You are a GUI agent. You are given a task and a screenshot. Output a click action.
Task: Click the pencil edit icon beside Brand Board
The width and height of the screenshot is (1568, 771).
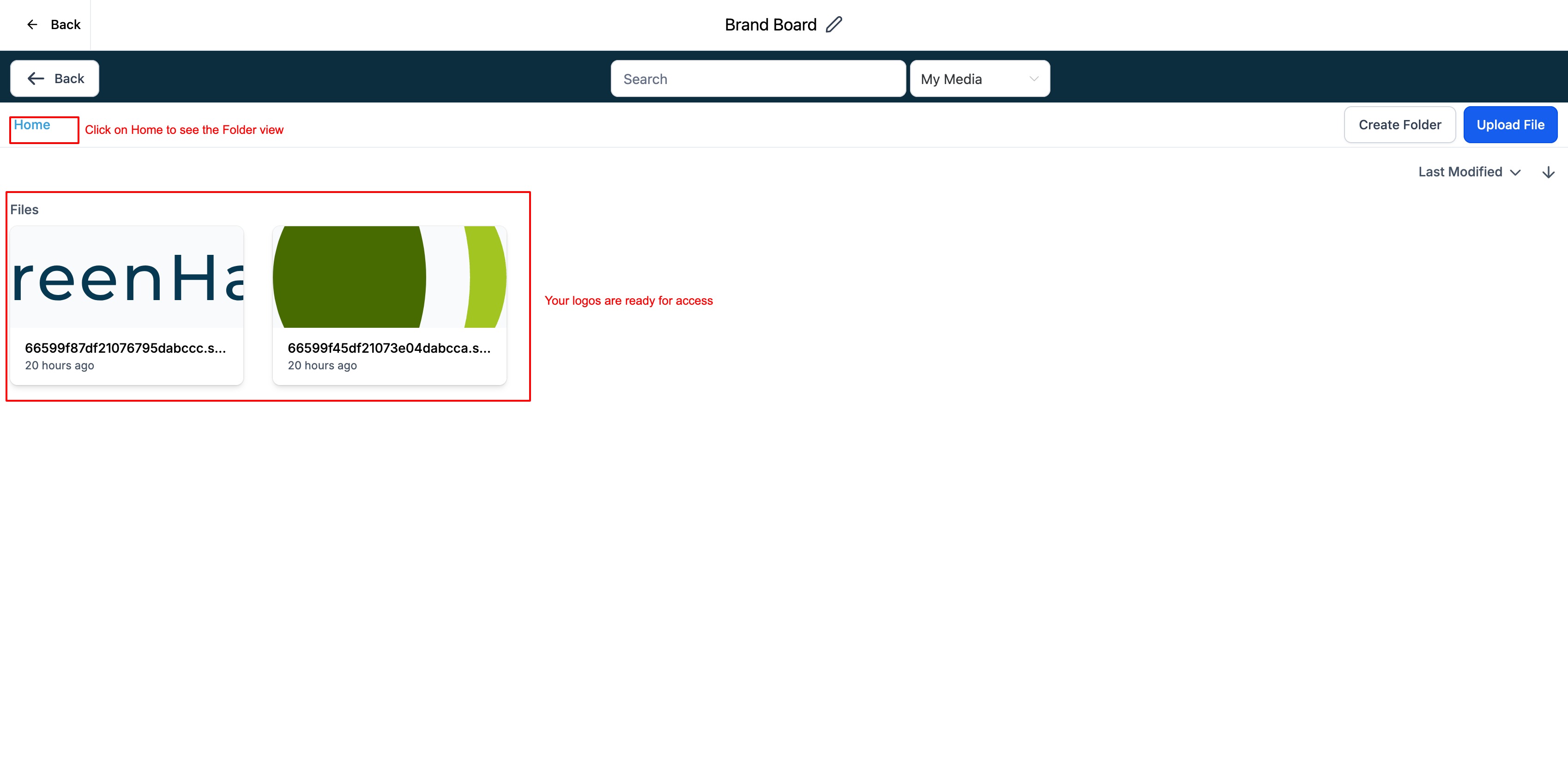point(834,24)
